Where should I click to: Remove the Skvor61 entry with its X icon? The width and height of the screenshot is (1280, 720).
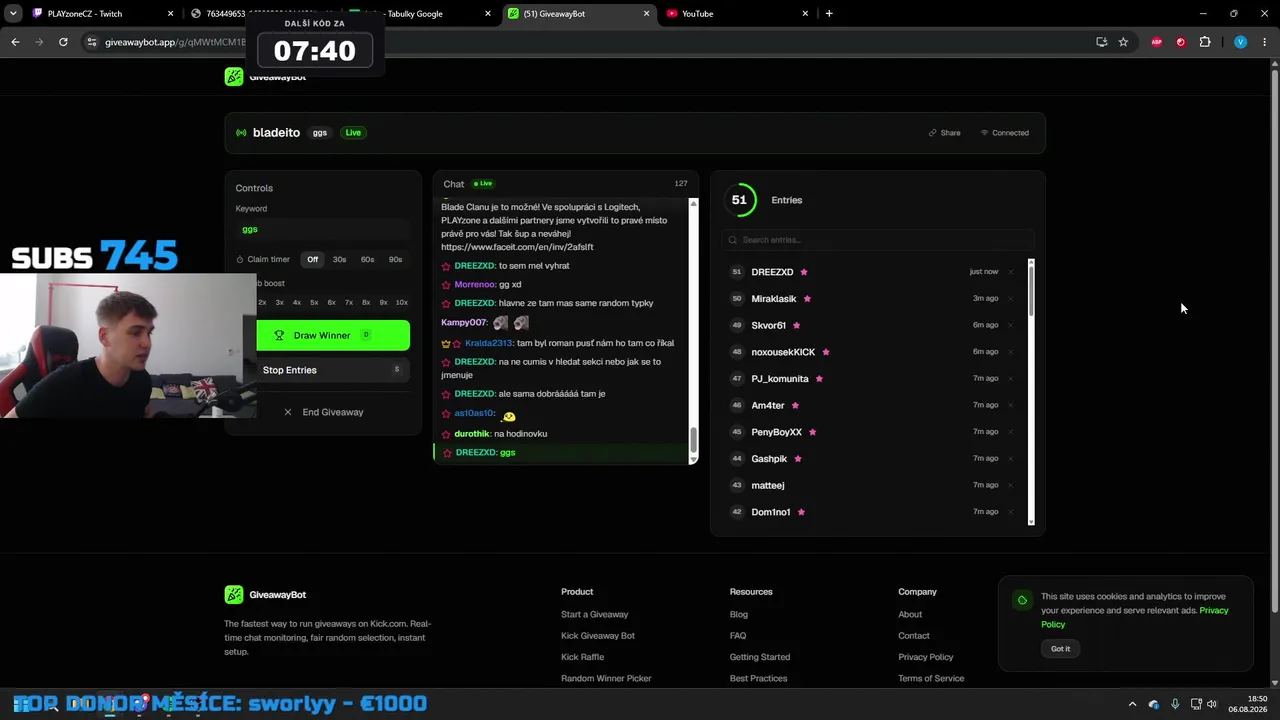(1010, 325)
